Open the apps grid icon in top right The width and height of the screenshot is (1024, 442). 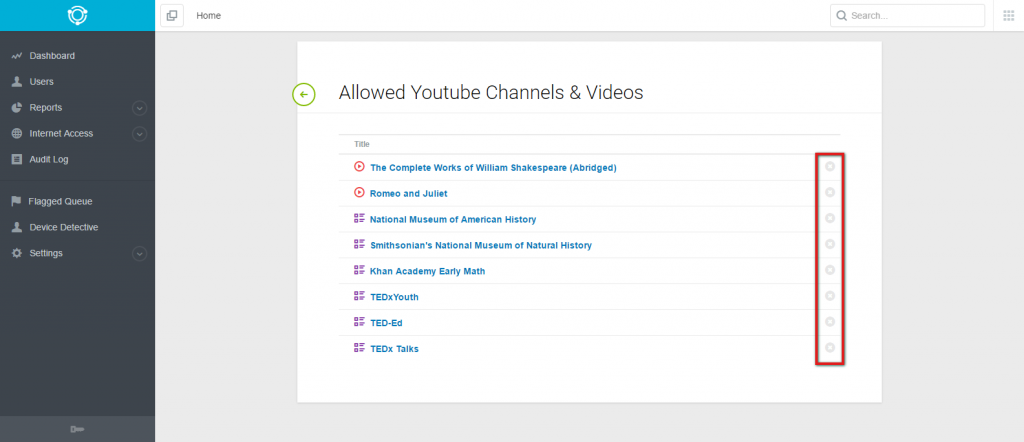click(x=1008, y=16)
